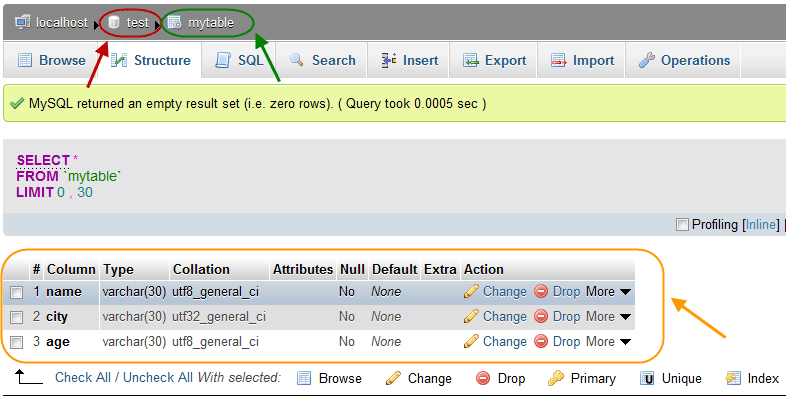The image size is (786, 401).
Task: Click the varchar(30) type in the age row
Action: 134,342
